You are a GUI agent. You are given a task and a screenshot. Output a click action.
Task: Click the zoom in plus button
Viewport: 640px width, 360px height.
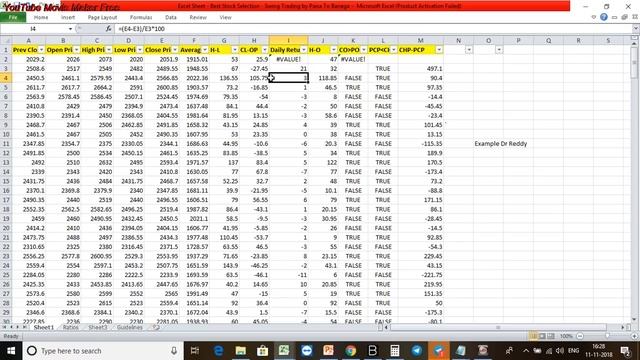pos(635,336)
